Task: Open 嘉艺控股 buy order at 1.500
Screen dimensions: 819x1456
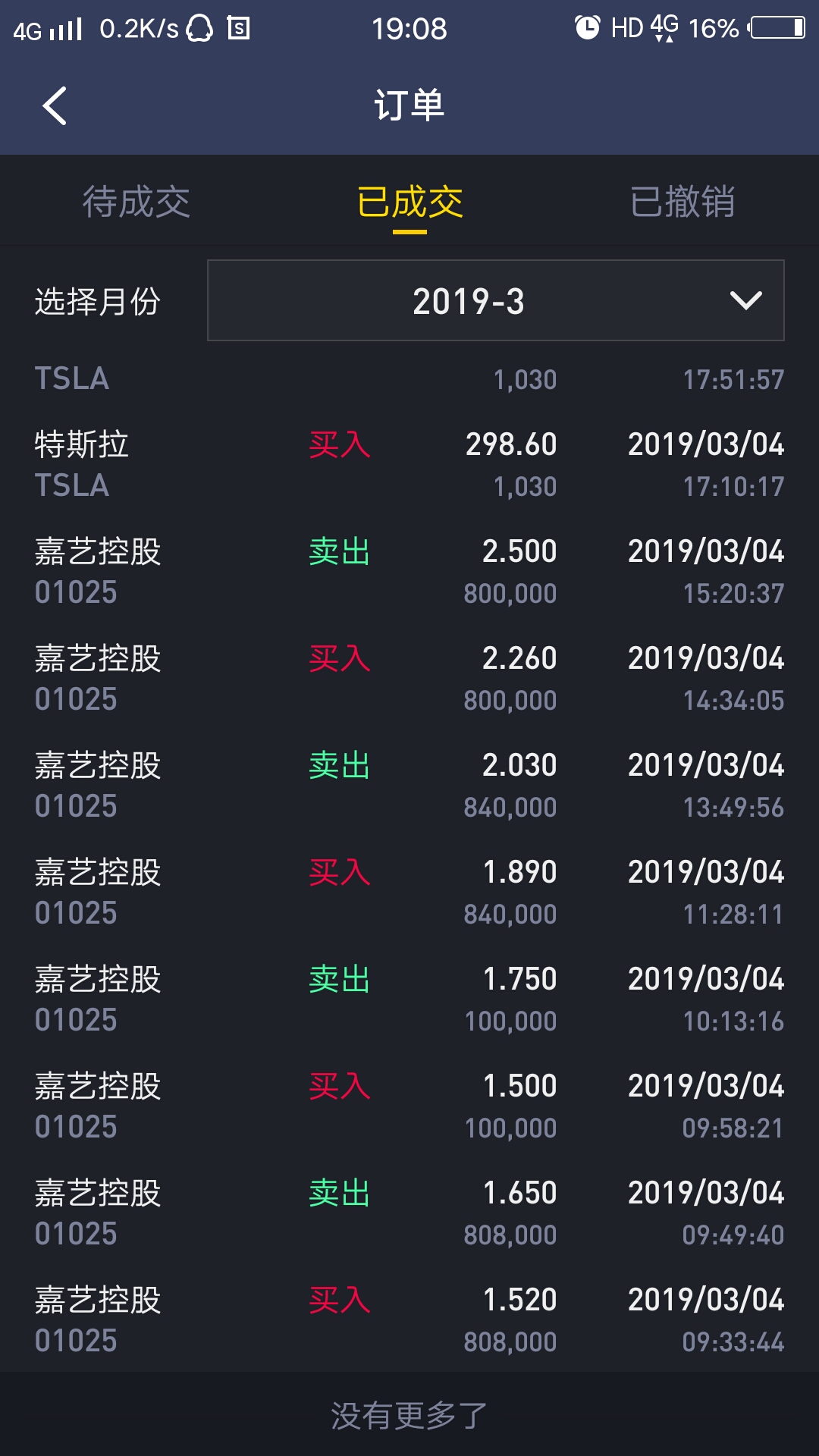Action: pos(409,1106)
